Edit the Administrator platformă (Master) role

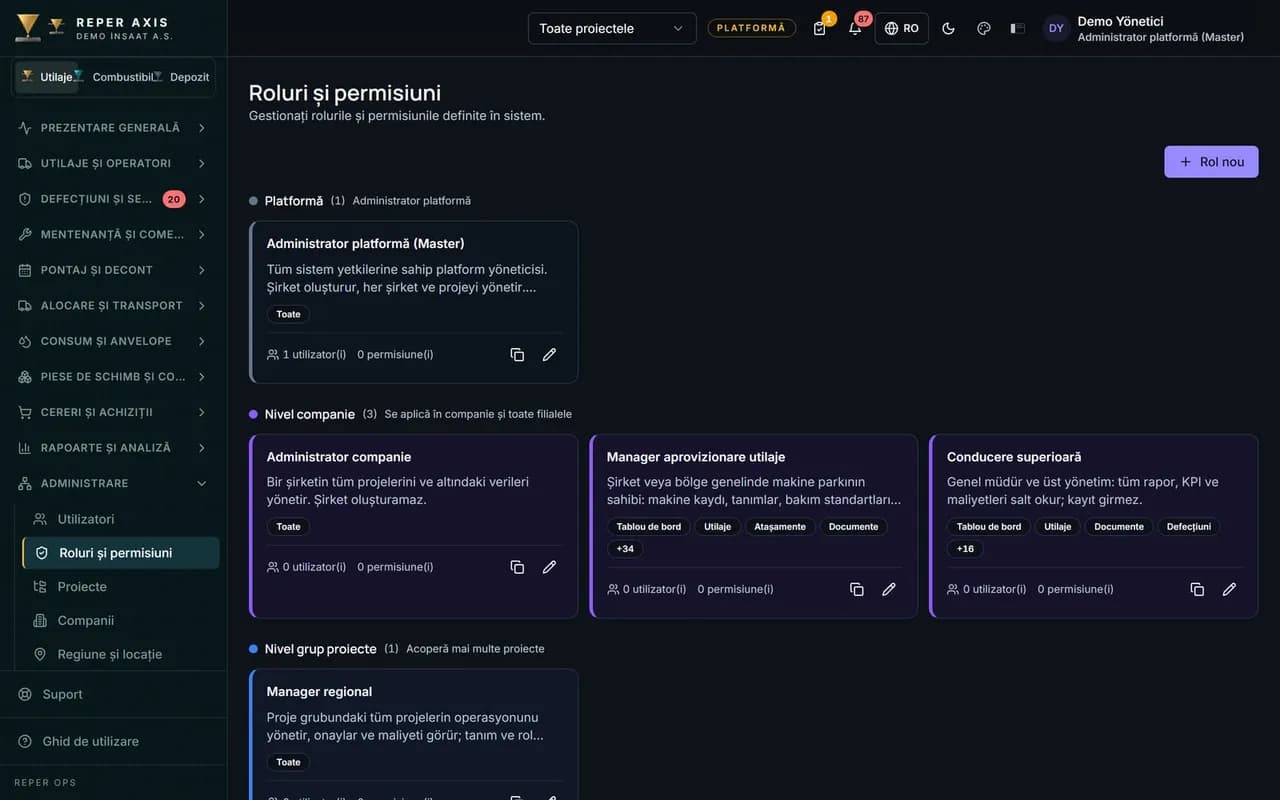[x=549, y=355]
